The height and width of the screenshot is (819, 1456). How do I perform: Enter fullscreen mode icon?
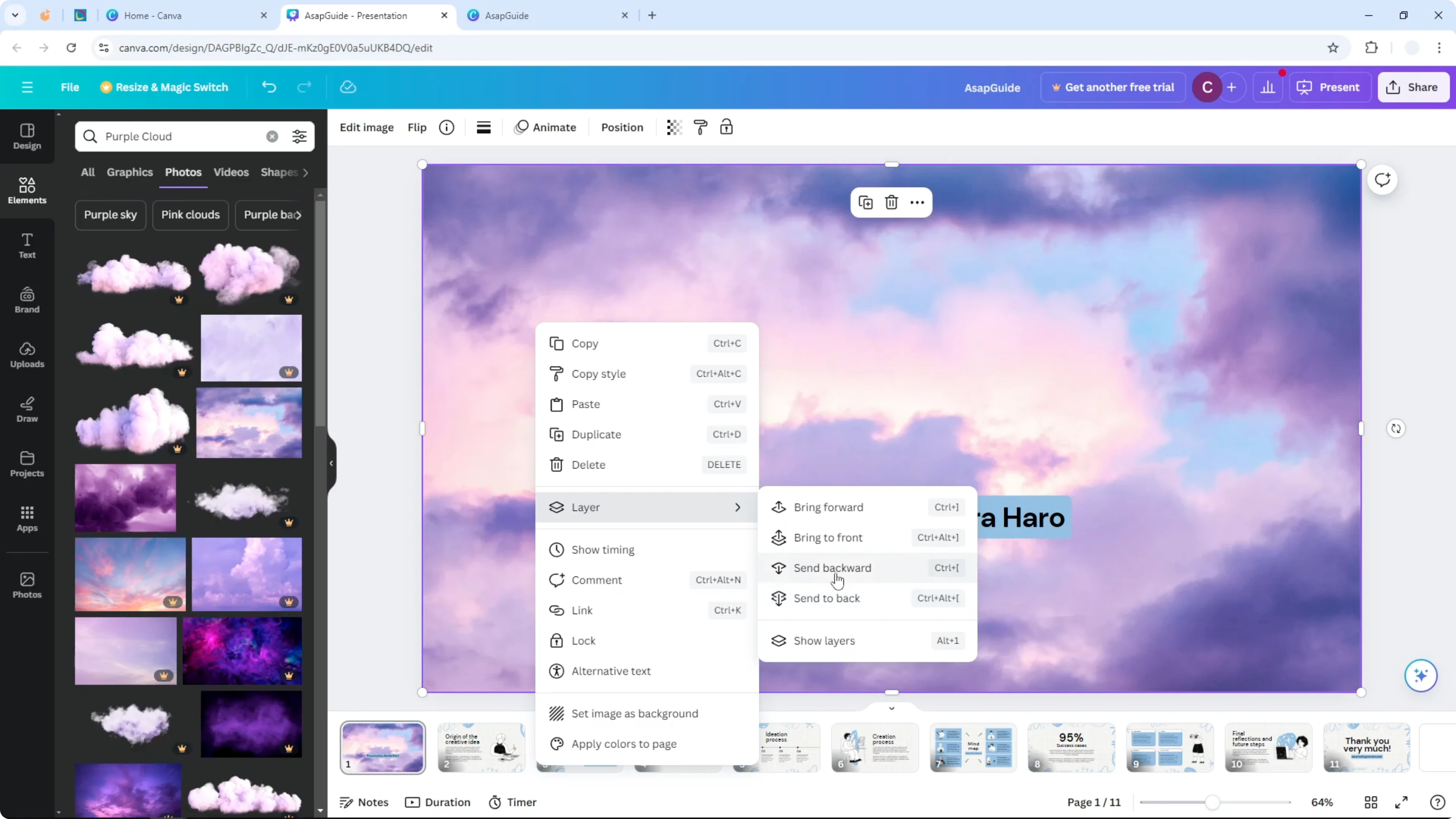(1401, 802)
